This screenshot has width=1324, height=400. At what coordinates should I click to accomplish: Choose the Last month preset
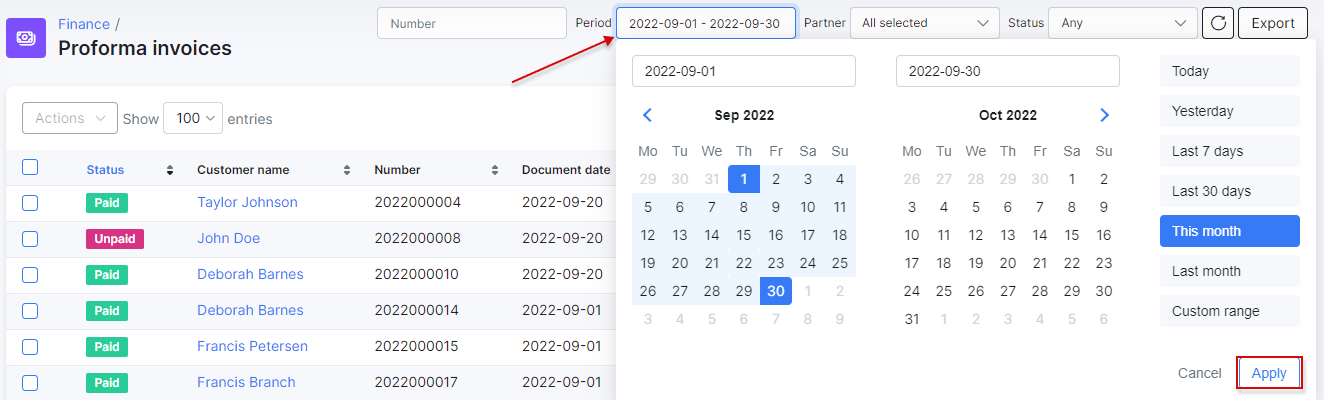click(x=1230, y=271)
